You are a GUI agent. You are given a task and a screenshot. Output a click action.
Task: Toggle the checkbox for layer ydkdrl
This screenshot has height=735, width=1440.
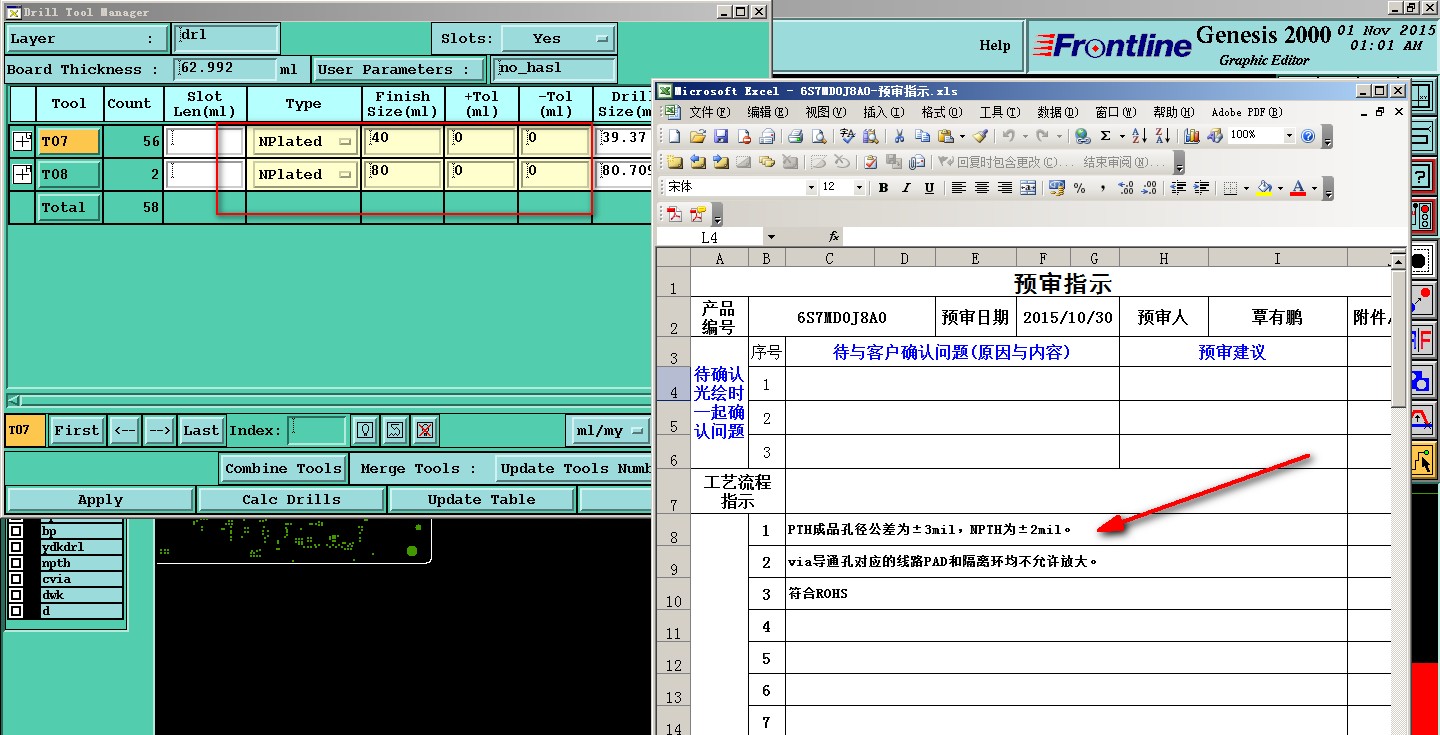(15, 547)
